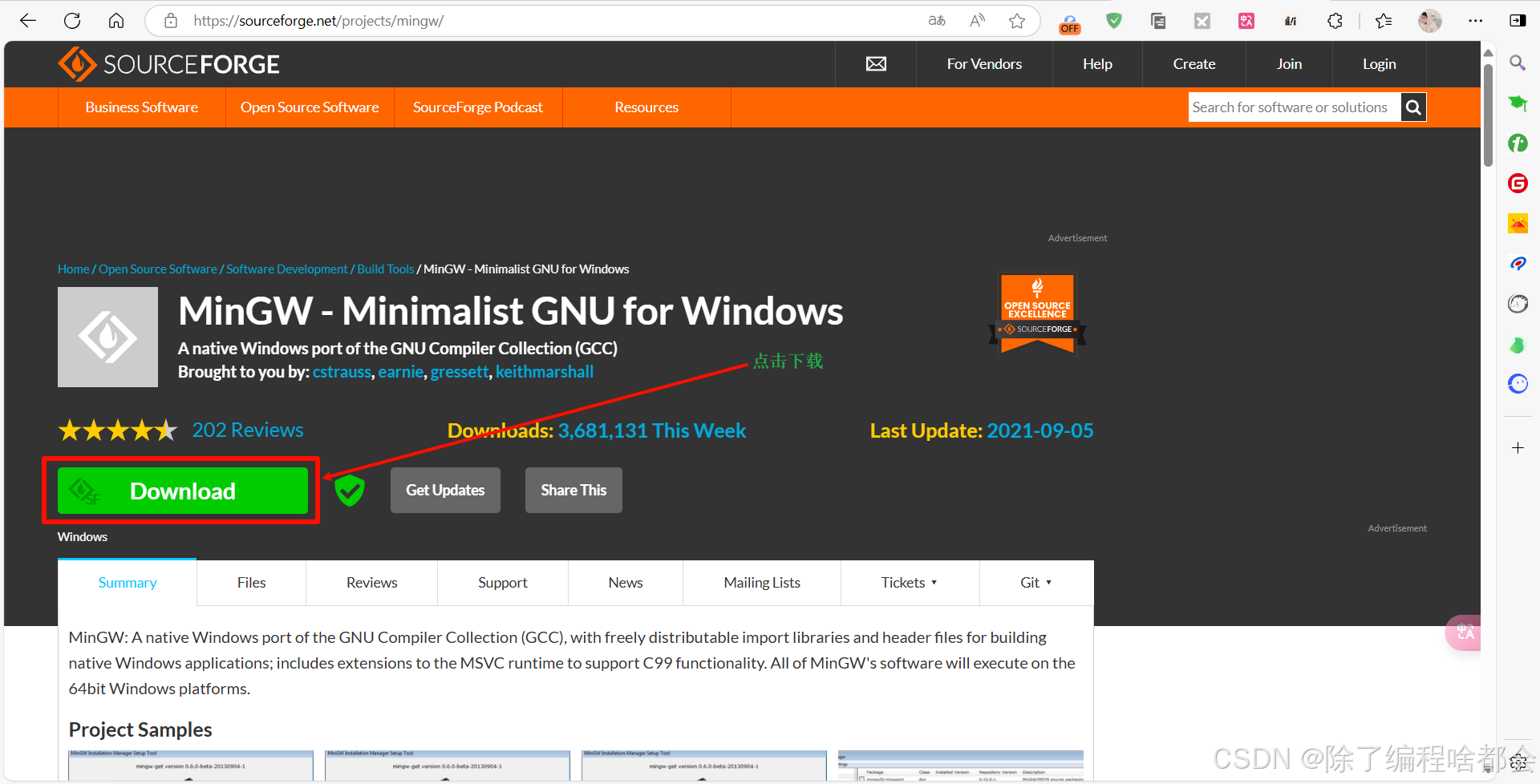Open the browser profile avatar
The image size is (1540, 784).
(x=1429, y=21)
